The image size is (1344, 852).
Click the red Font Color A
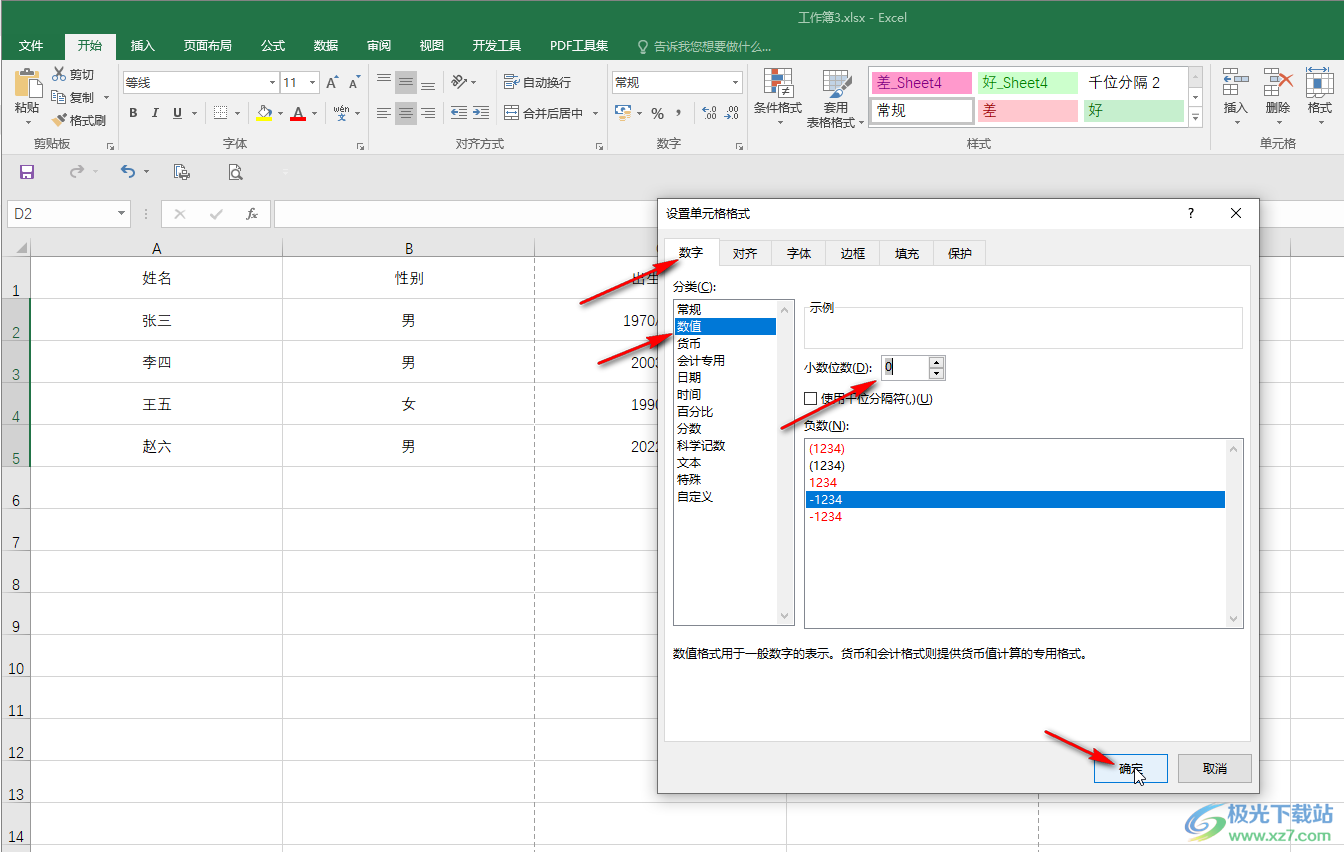click(297, 113)
